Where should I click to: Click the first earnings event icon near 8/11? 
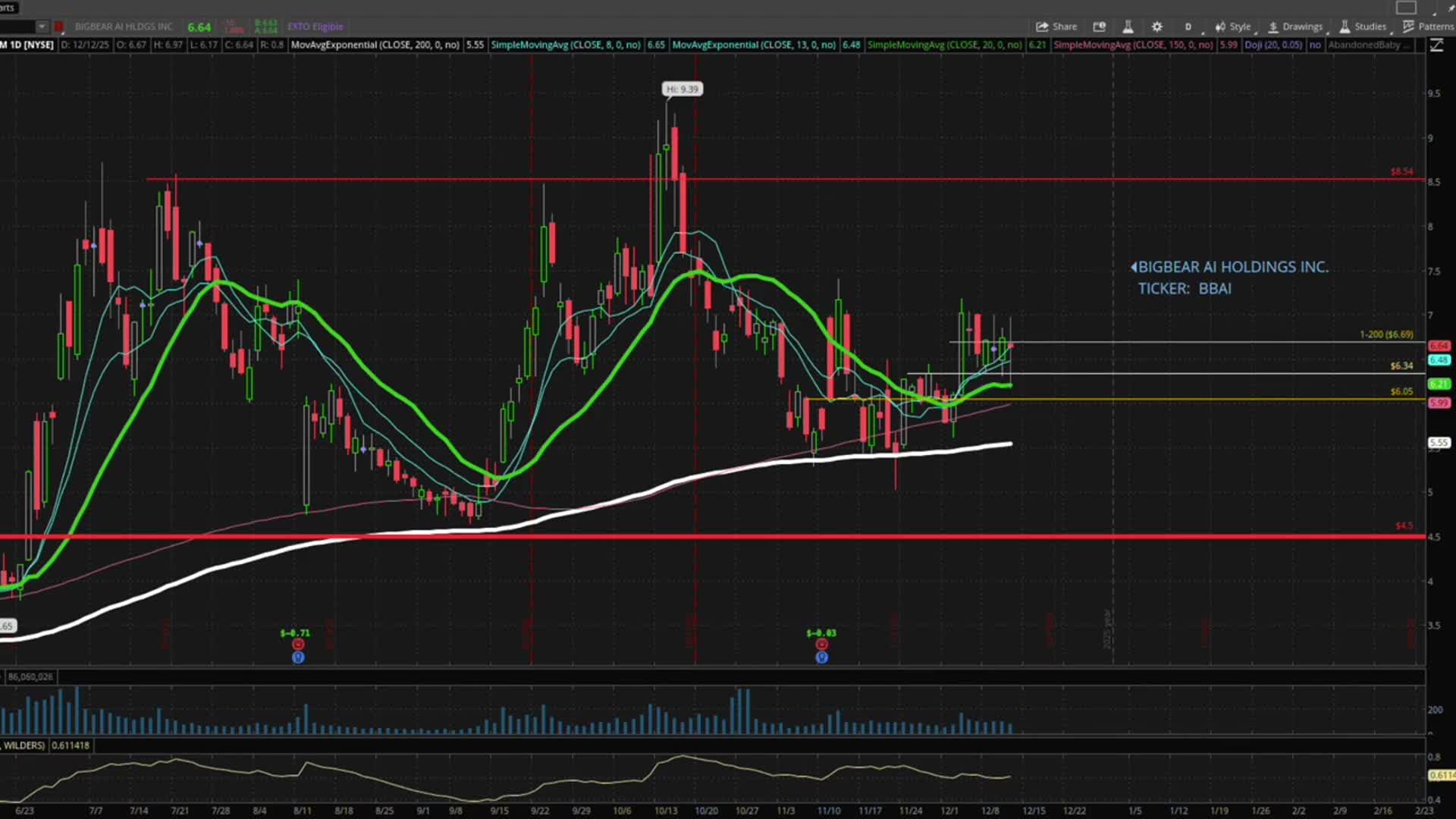tap(297, 645)
